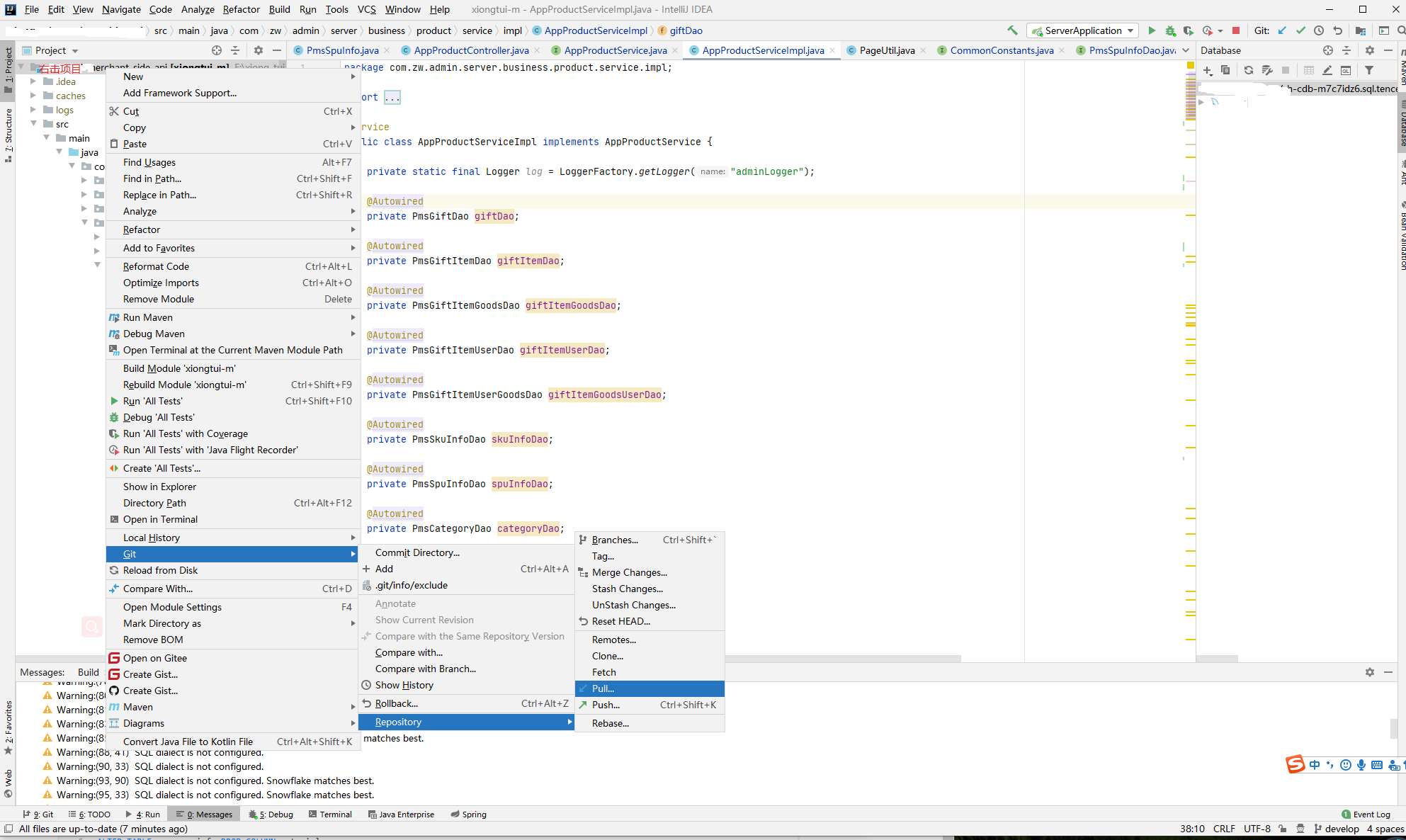
Task: Collapse the java folder node
Action: click(59, 152)
